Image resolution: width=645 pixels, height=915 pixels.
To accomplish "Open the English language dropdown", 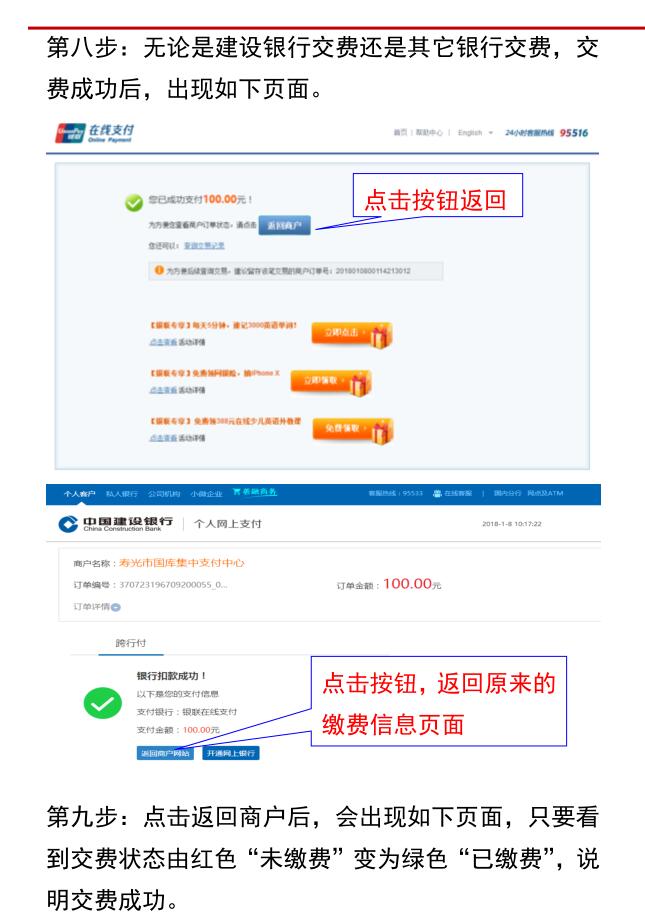I will pos(475,133).
